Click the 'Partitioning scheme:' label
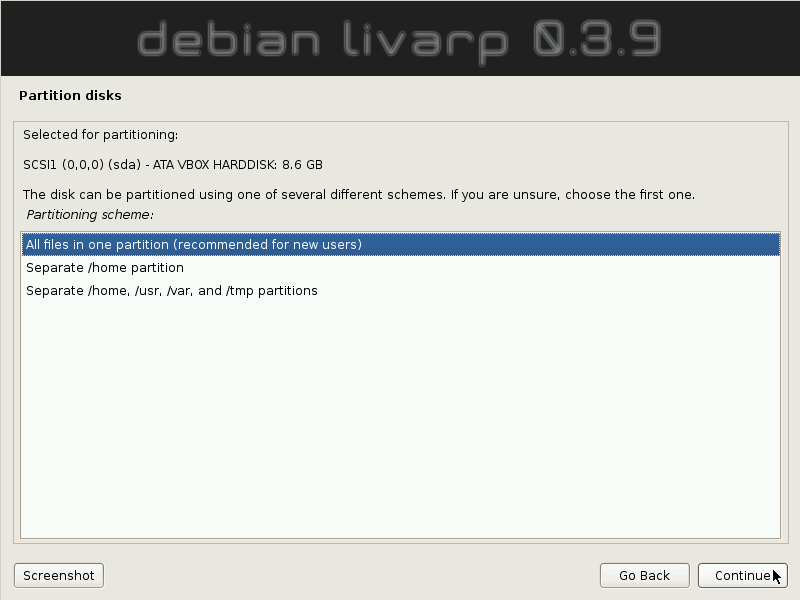Image resolution: width=800 pixels, height=600 pixels. [x=90, y=214]
